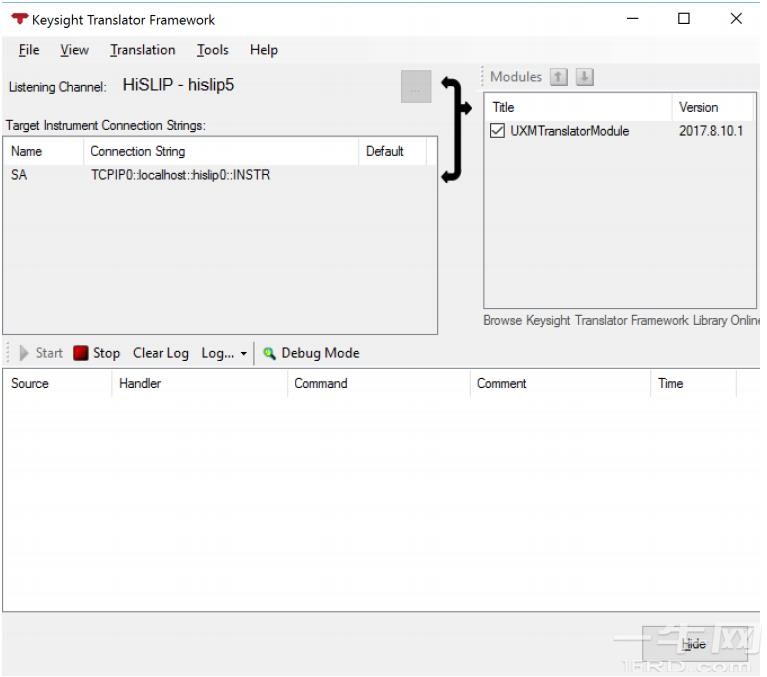Open the Help menu
Viewport: 767px width, 677px height.
point(264,50)
